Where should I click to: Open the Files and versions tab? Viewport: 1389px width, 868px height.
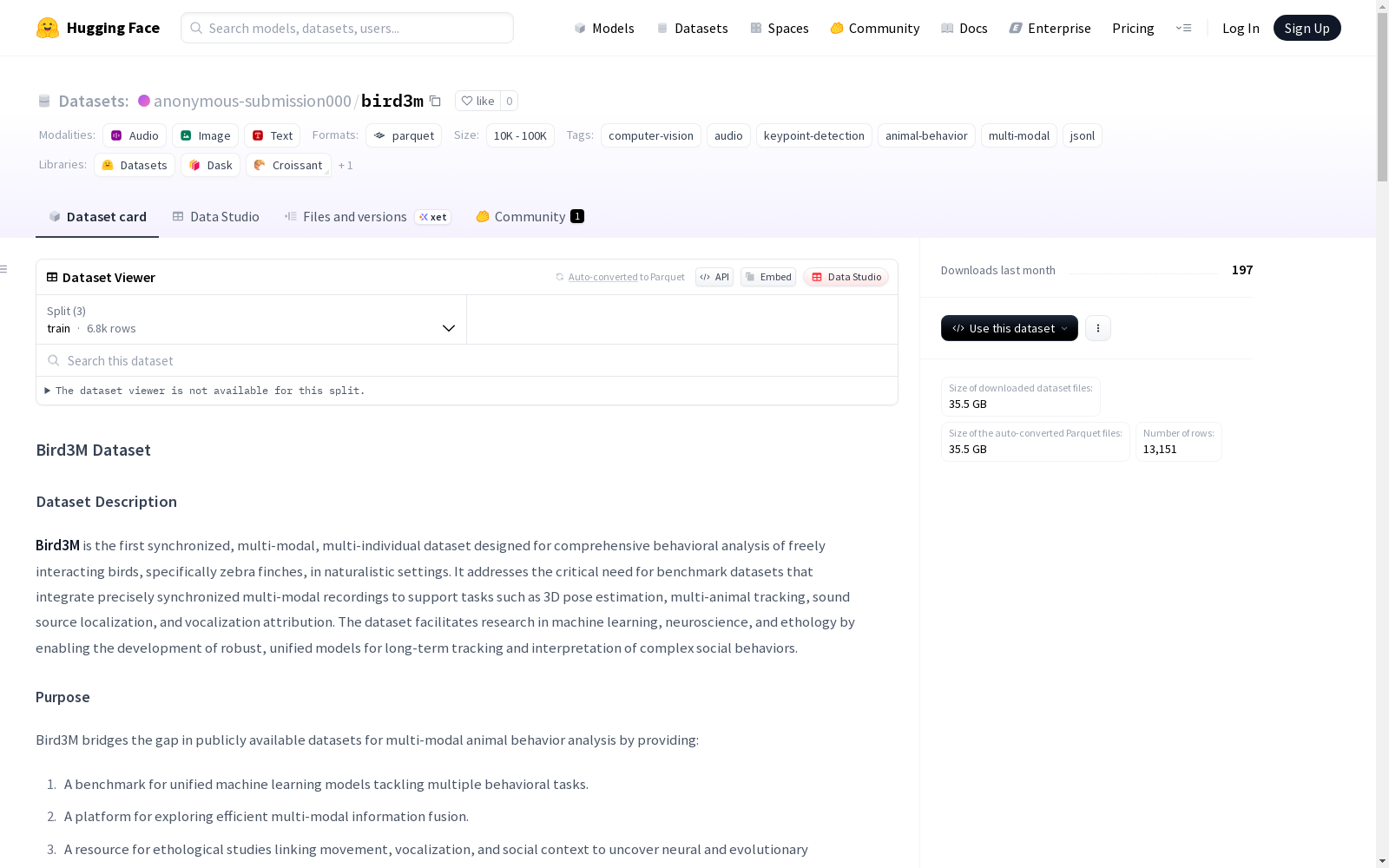click(367, 217)
